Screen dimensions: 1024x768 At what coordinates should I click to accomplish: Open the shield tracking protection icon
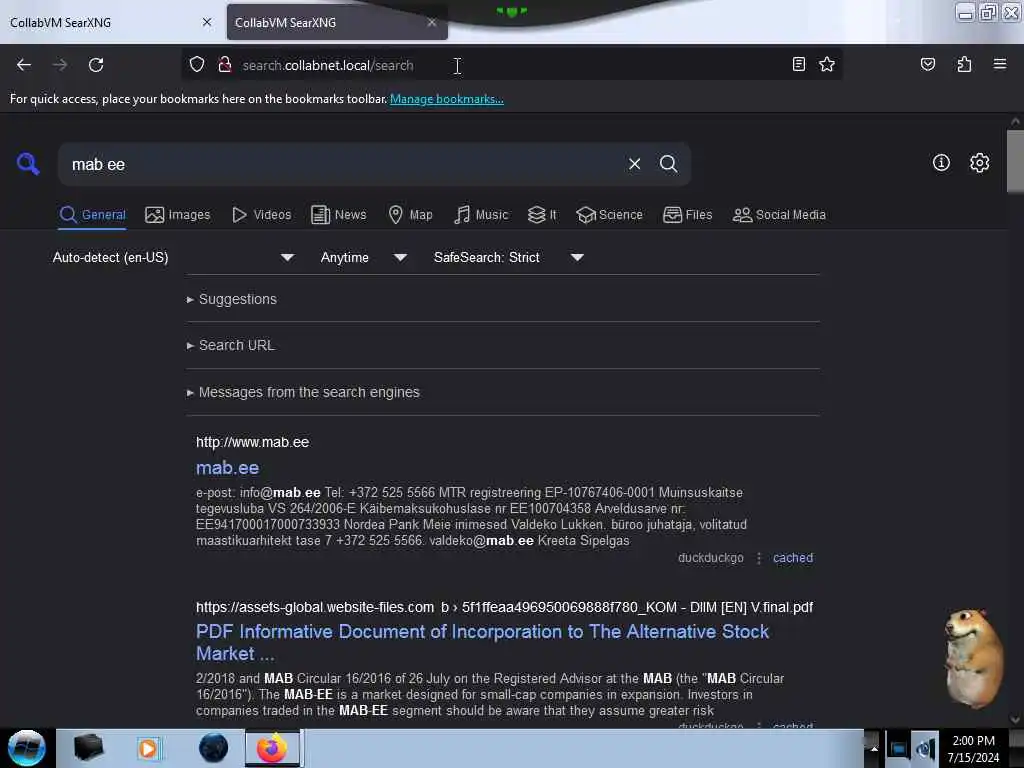click(197, 64)
